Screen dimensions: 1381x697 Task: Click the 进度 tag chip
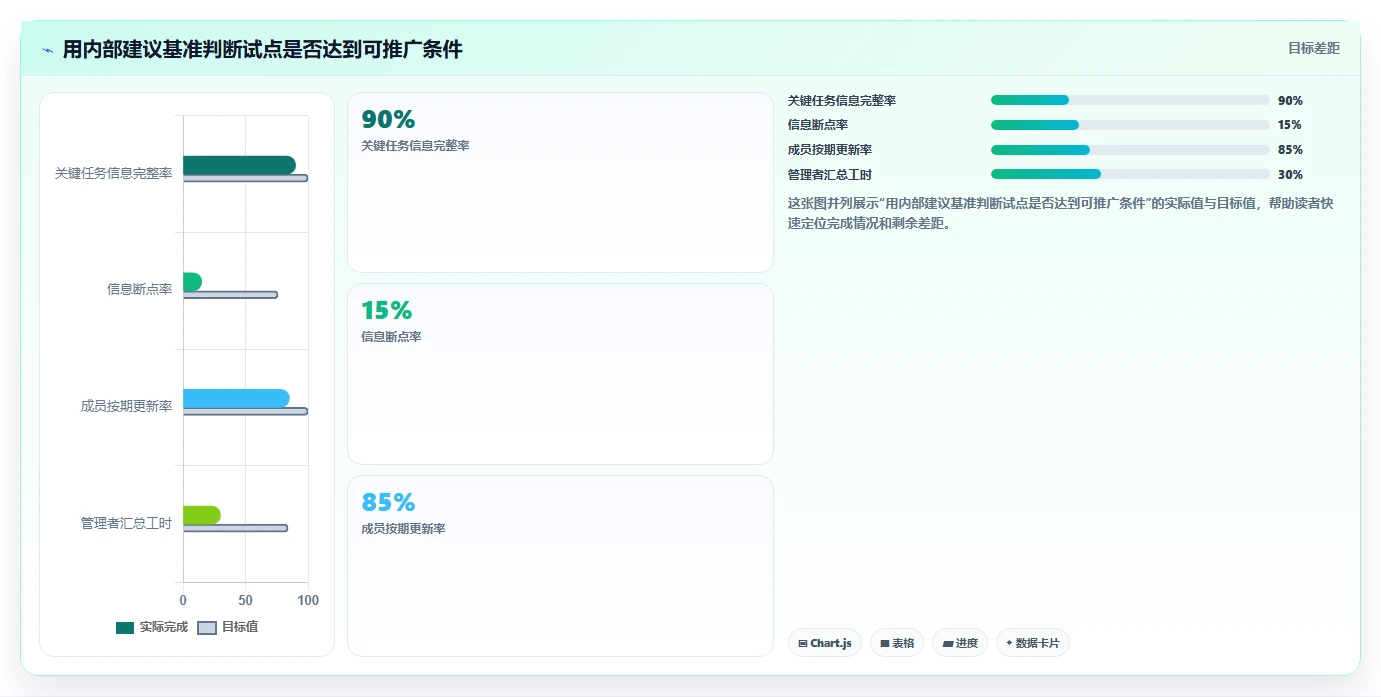960,643
